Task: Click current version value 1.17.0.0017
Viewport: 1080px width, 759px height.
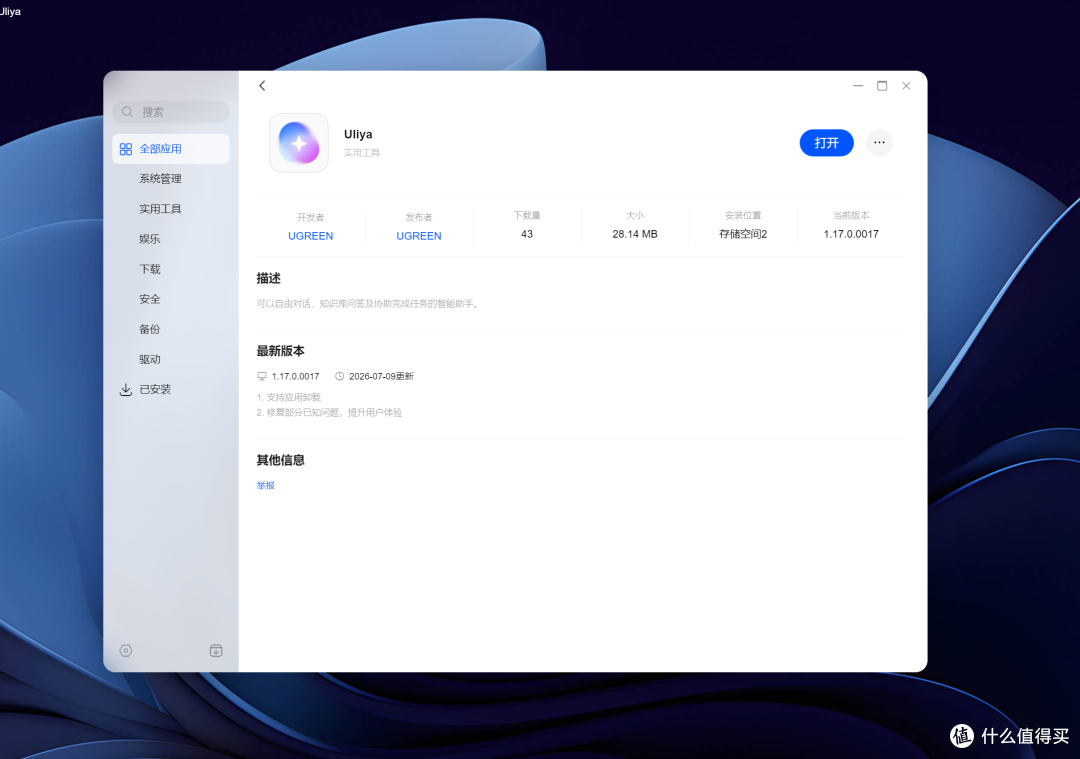Action: [851, 234]
